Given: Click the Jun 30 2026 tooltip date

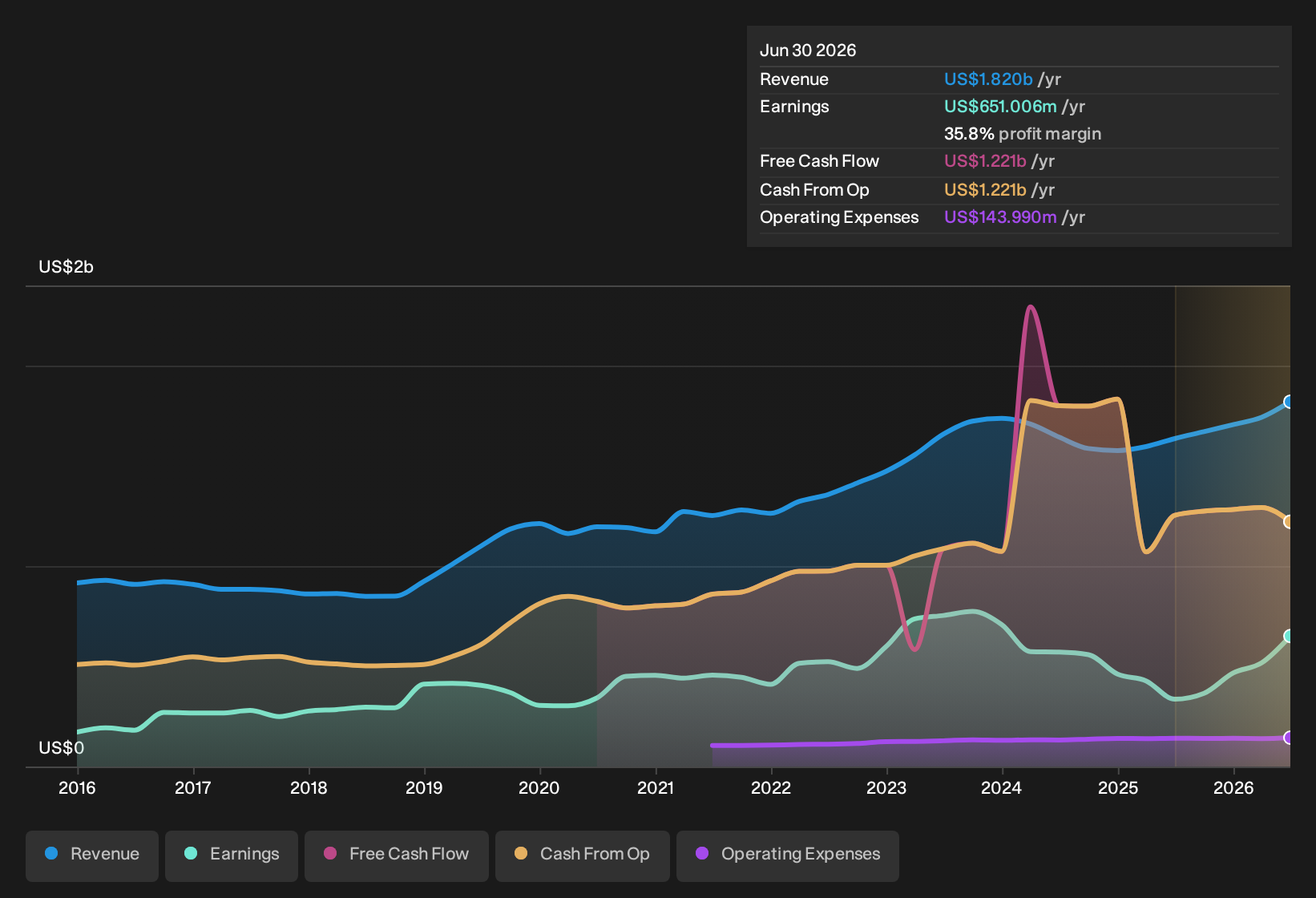Looking at the screenshot, I should tap(808, 51).
